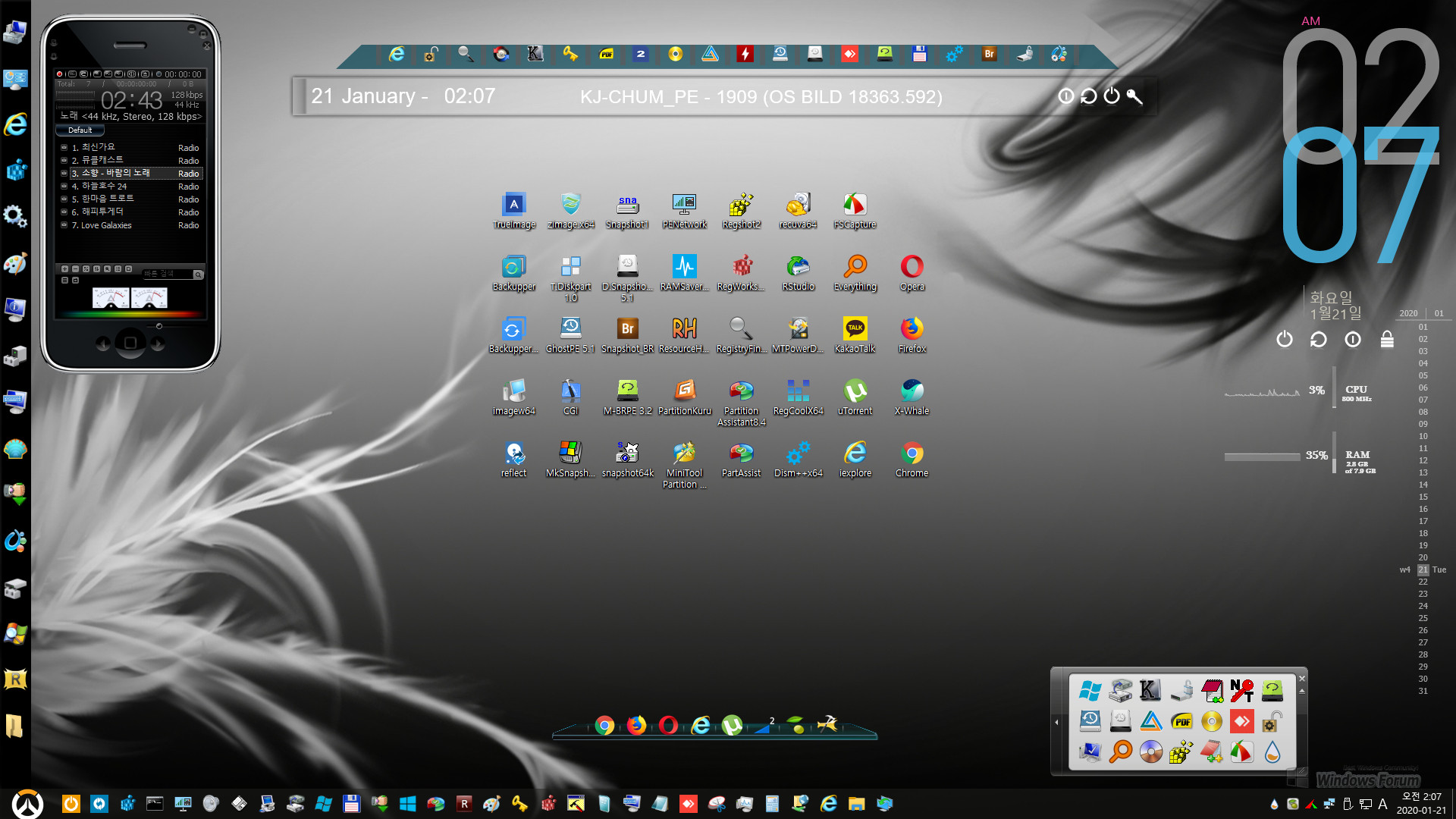Click PDF icon in launcher panel
This screenshot has height=819, width=1456.
(x=1181, y=721)
